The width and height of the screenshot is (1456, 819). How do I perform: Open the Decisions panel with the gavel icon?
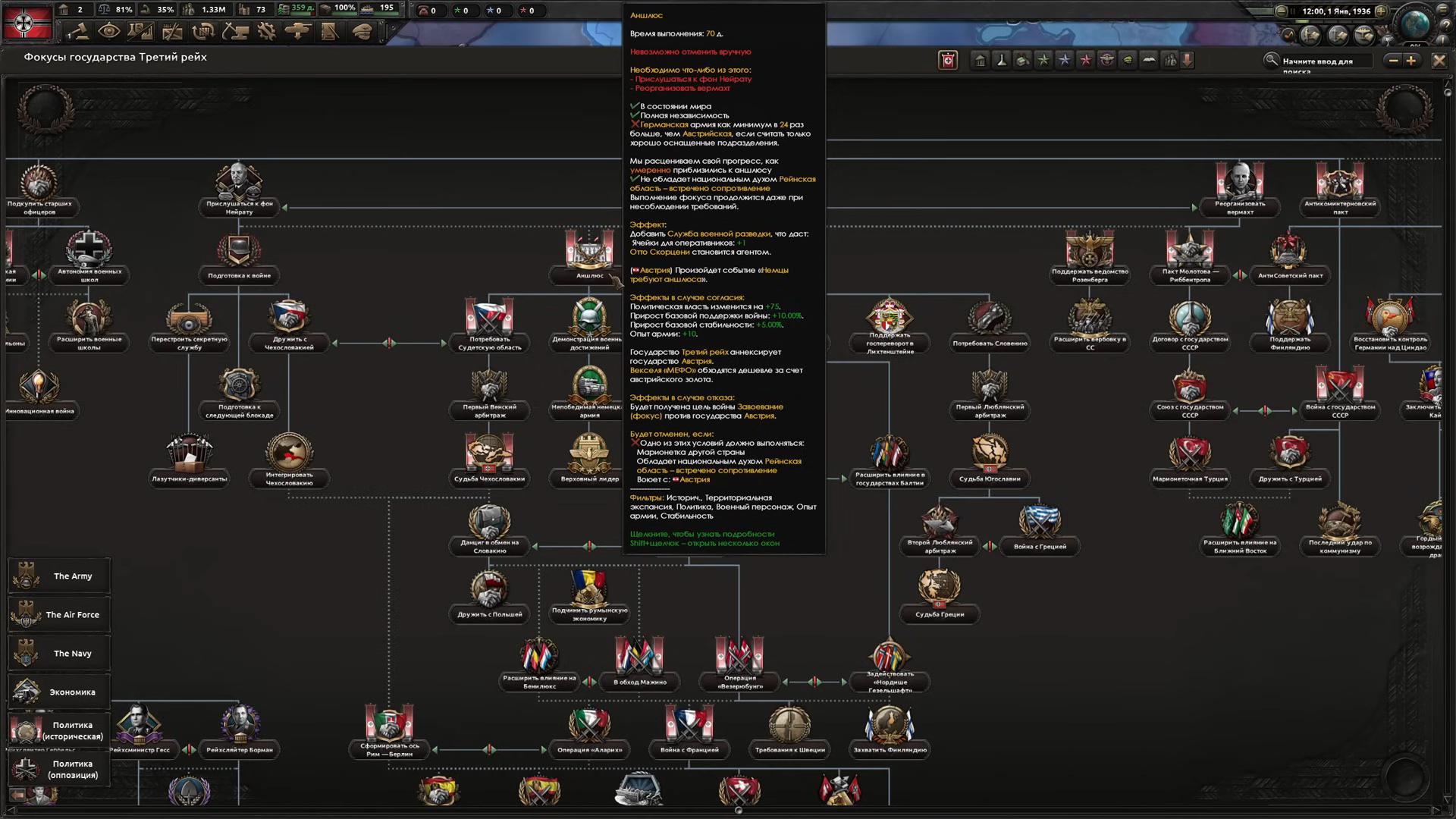click(x=78, y=31)
